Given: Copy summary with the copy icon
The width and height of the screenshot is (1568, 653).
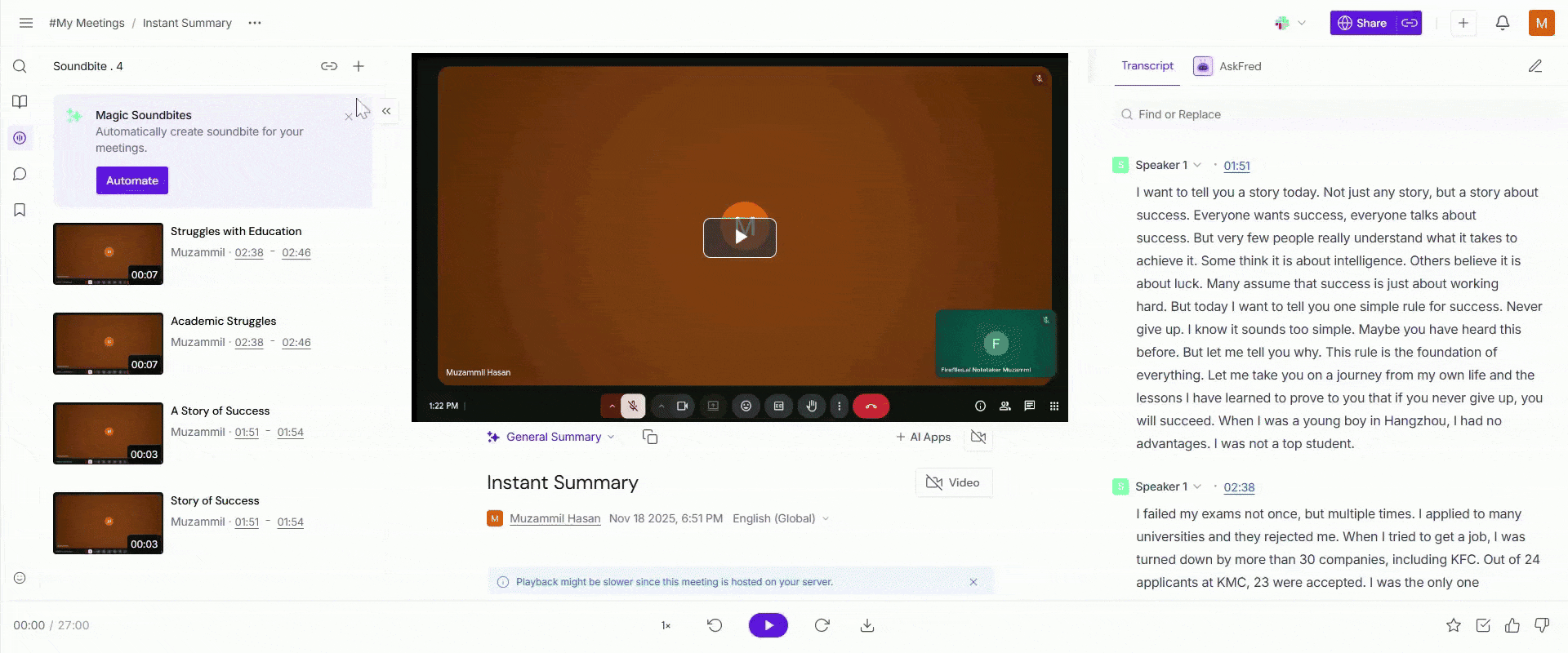Looking at the screenshot, I should 650,438.
